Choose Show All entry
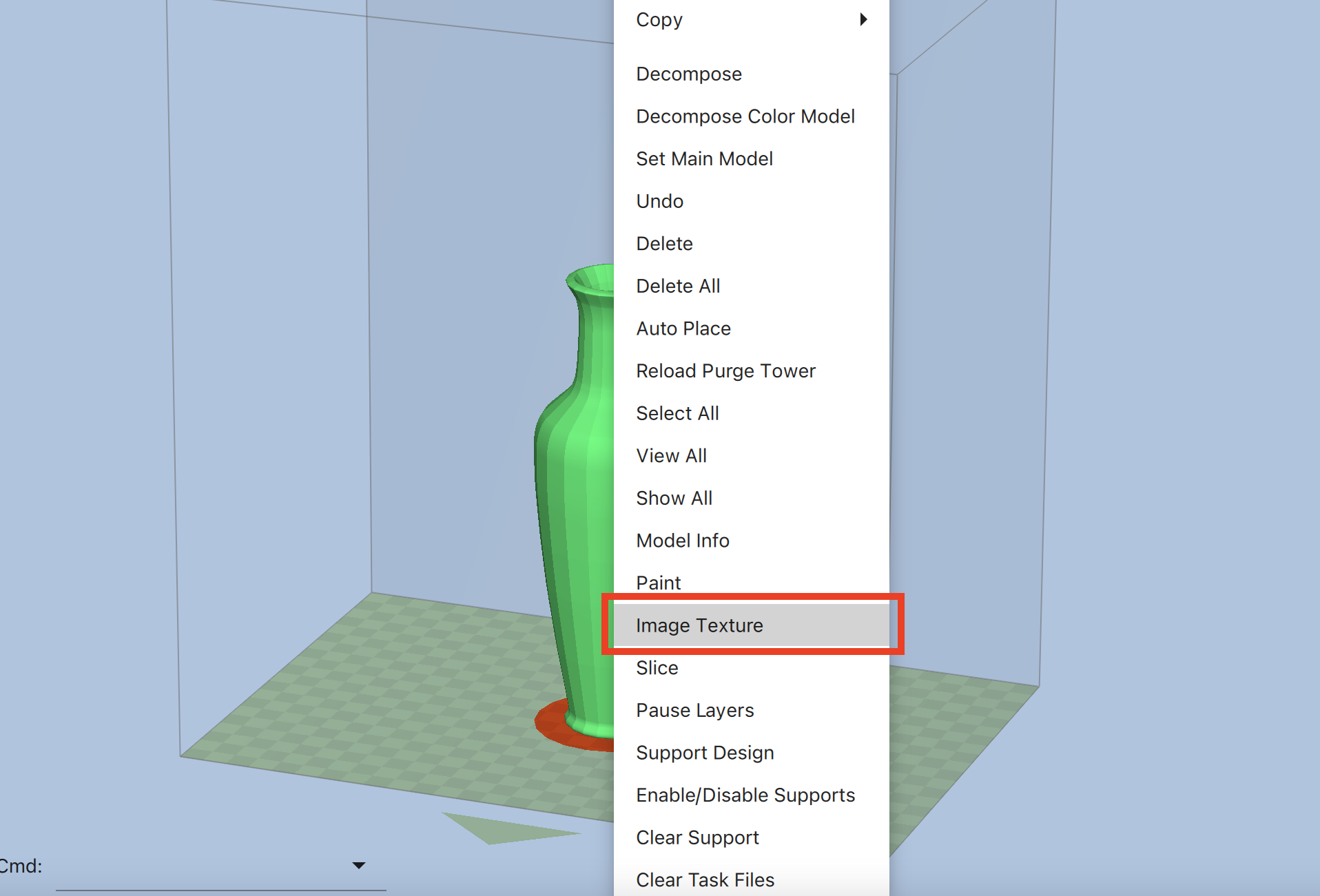This screenshot has height=896, width=1320. point(751,498)
